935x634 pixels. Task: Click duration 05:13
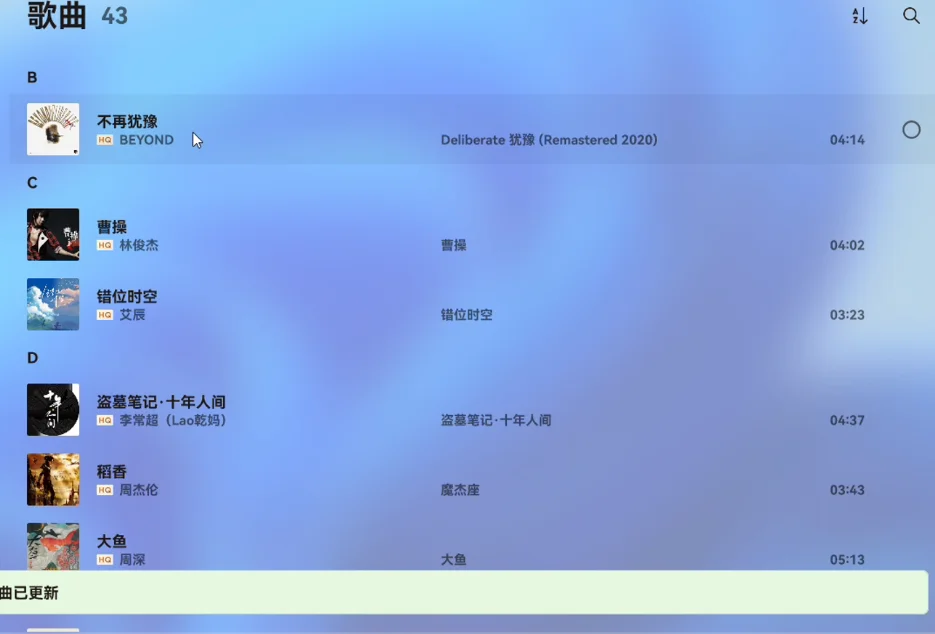coord(847,560)
